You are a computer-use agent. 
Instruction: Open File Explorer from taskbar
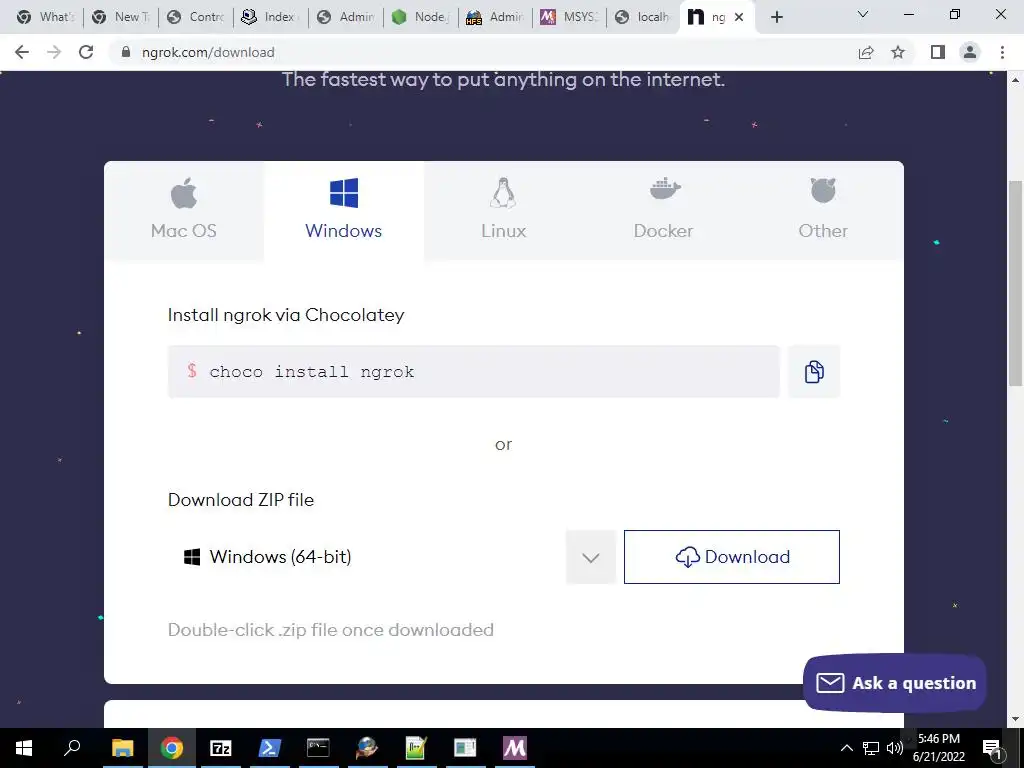coord(122,748)
